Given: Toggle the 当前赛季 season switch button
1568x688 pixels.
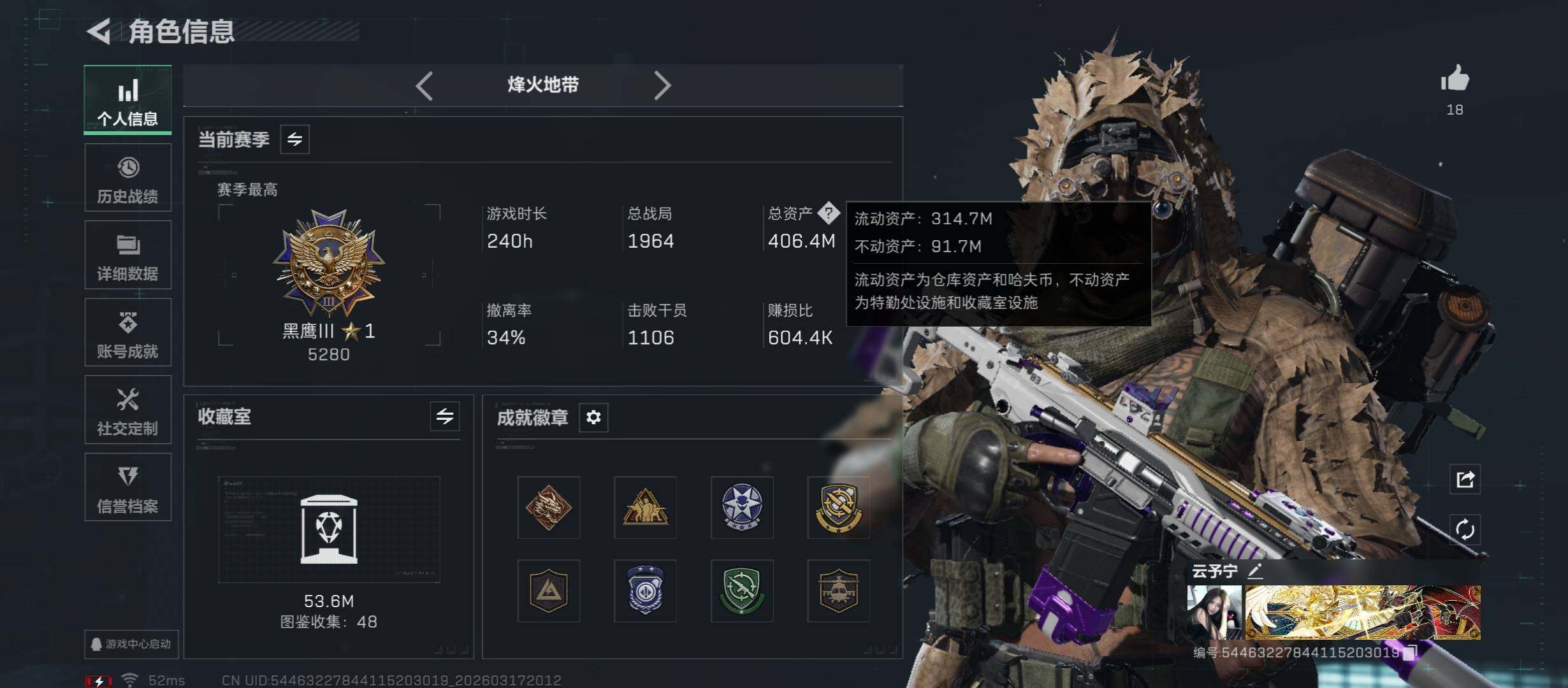Looking at the screenshot, I should tap(294, 139).
